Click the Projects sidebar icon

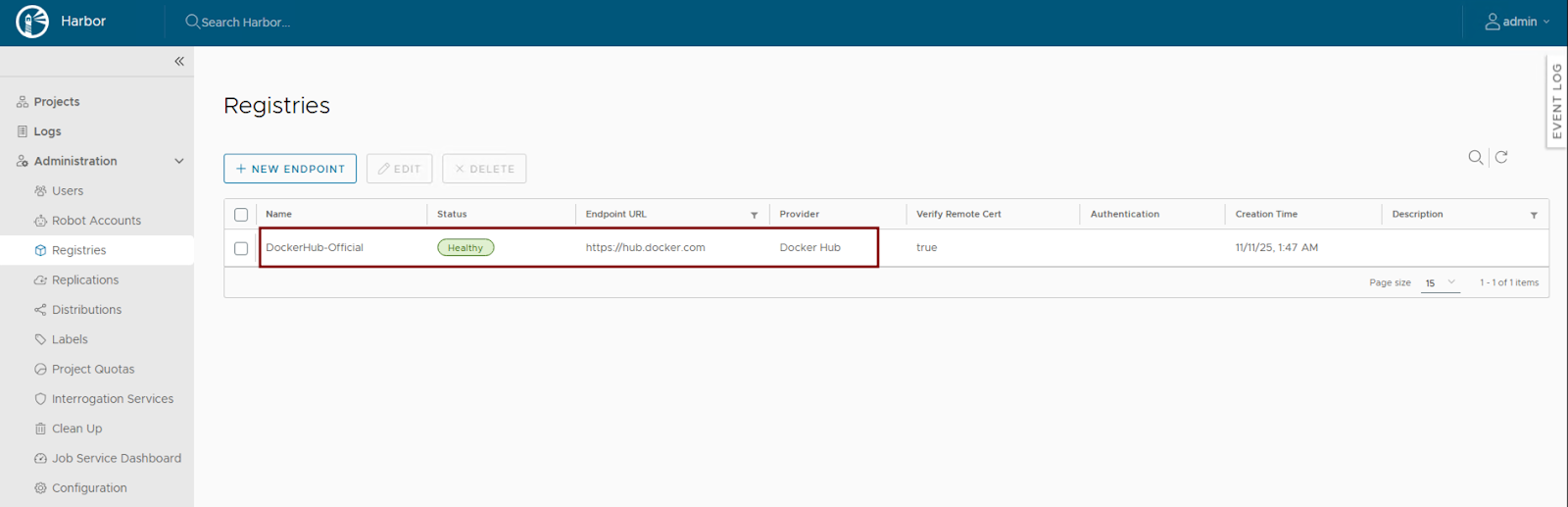click(23, 102)
